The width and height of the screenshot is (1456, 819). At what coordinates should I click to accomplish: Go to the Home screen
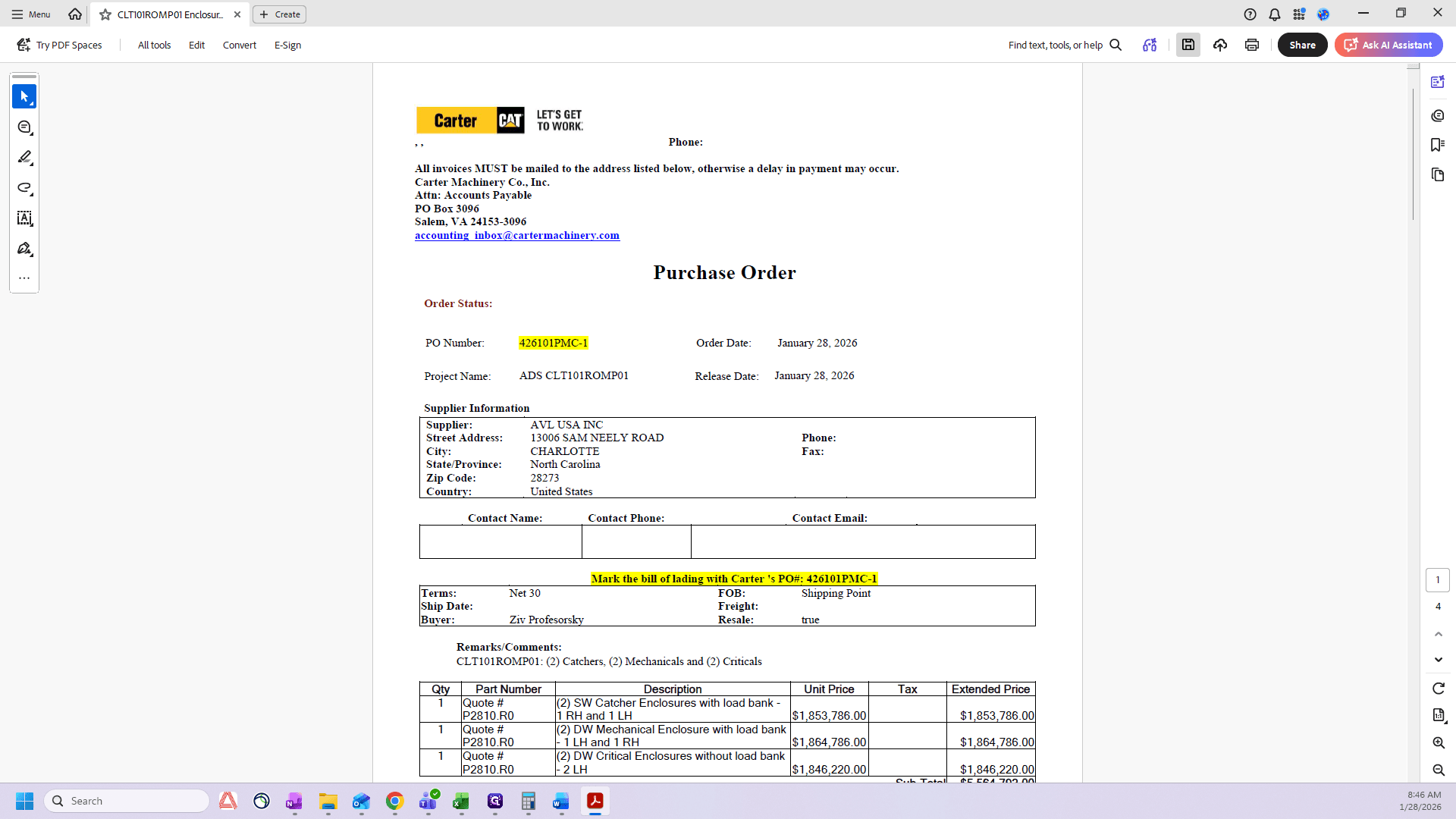(x=74, y=14)
